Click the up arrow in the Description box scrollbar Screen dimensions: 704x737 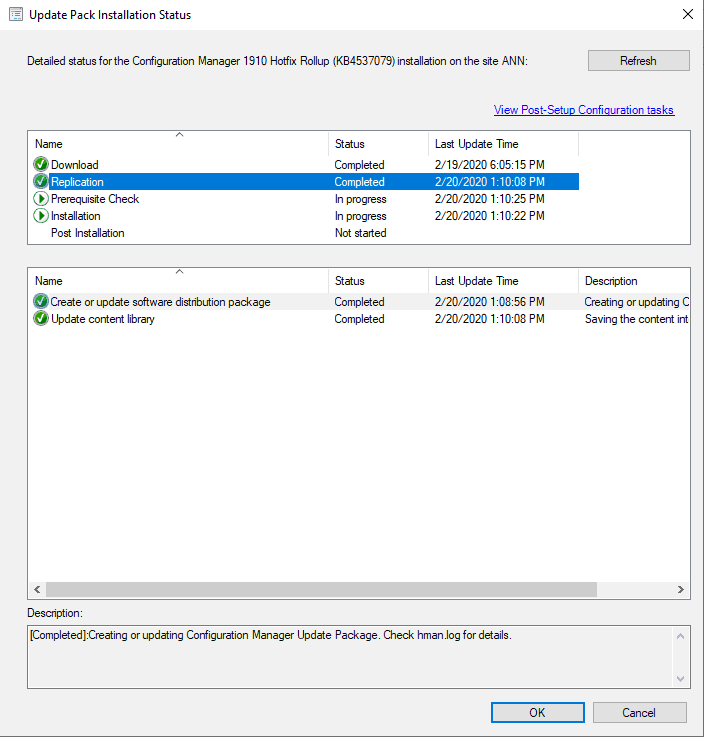(x=680, y=636)
